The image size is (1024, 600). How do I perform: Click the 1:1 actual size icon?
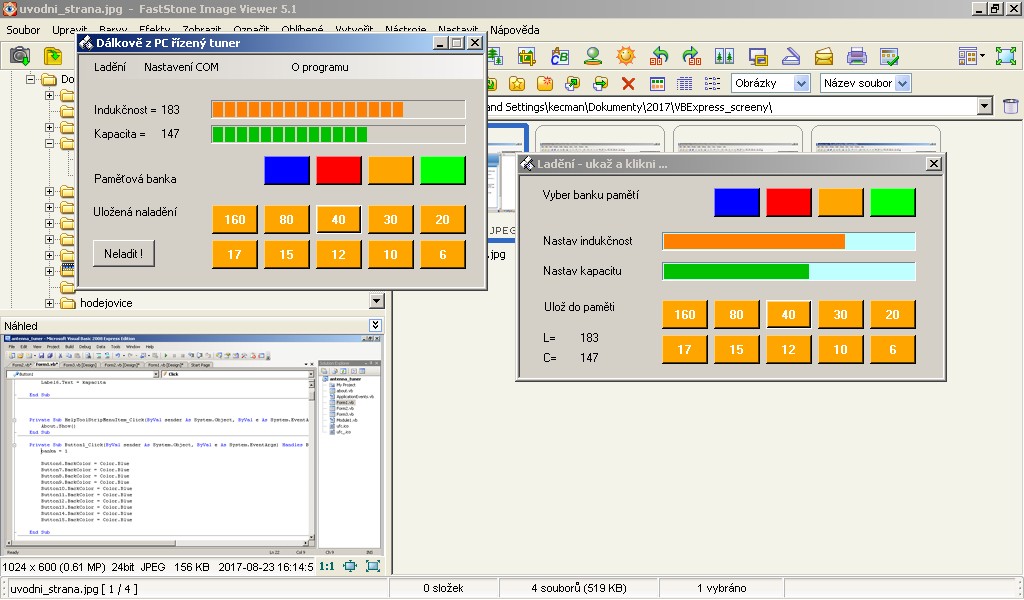[327, 566]
